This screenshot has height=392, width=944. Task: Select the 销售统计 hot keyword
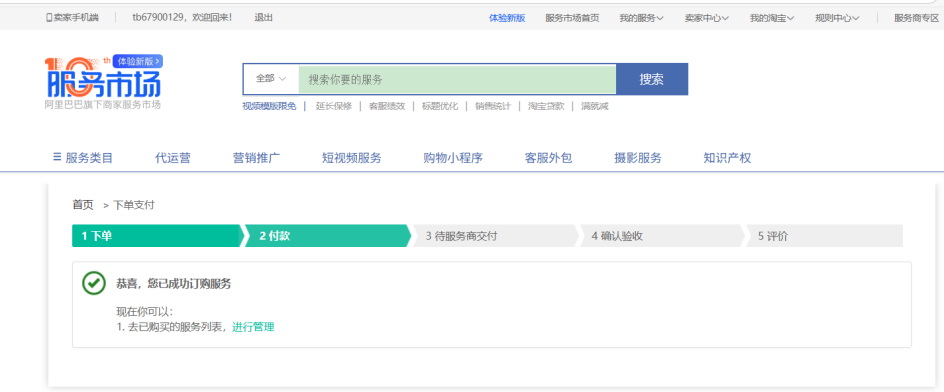click(x=492, y=107)
